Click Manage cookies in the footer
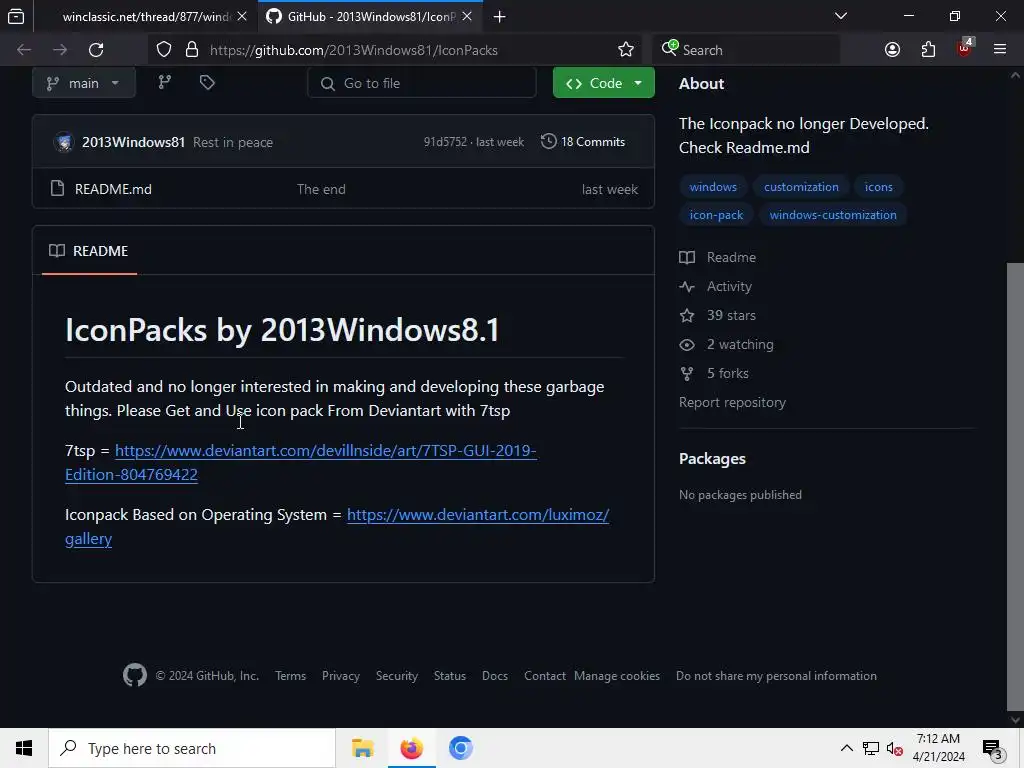 [616, 676]
